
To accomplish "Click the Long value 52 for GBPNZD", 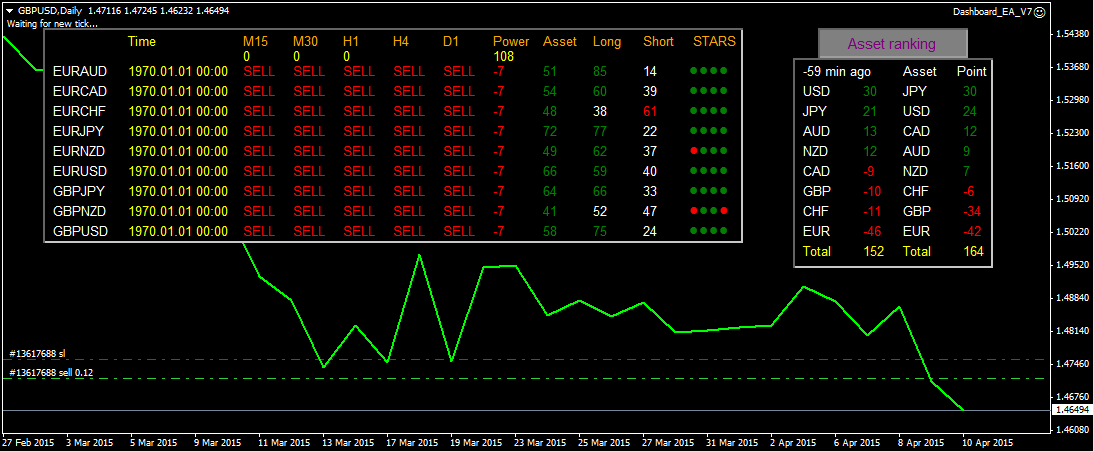I will coord(600,211).
